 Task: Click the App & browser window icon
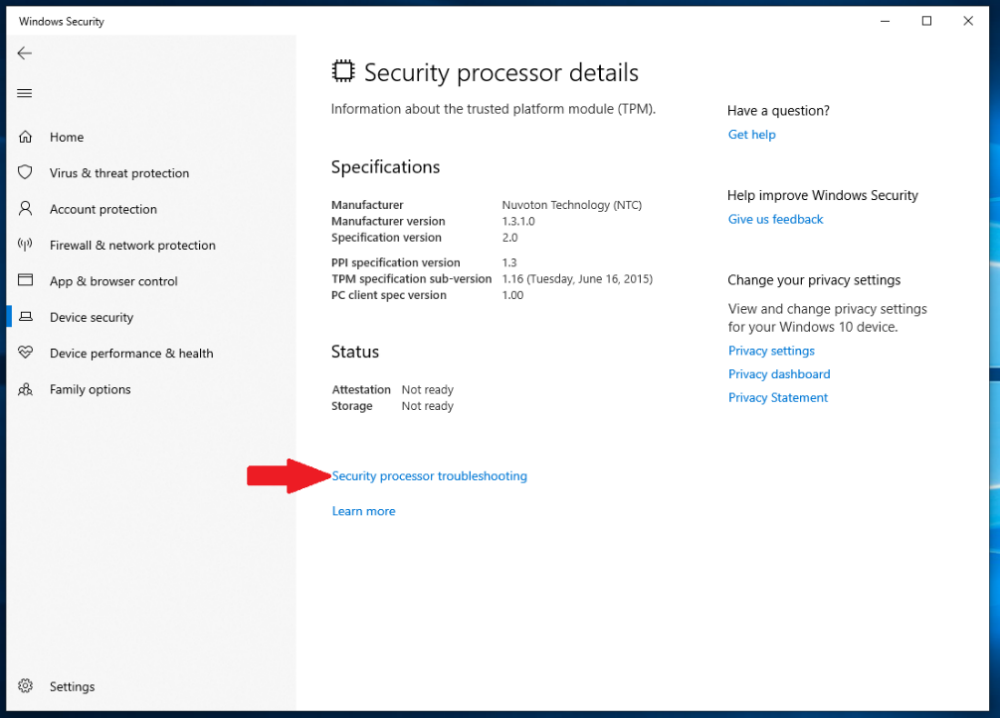point(25,280)
